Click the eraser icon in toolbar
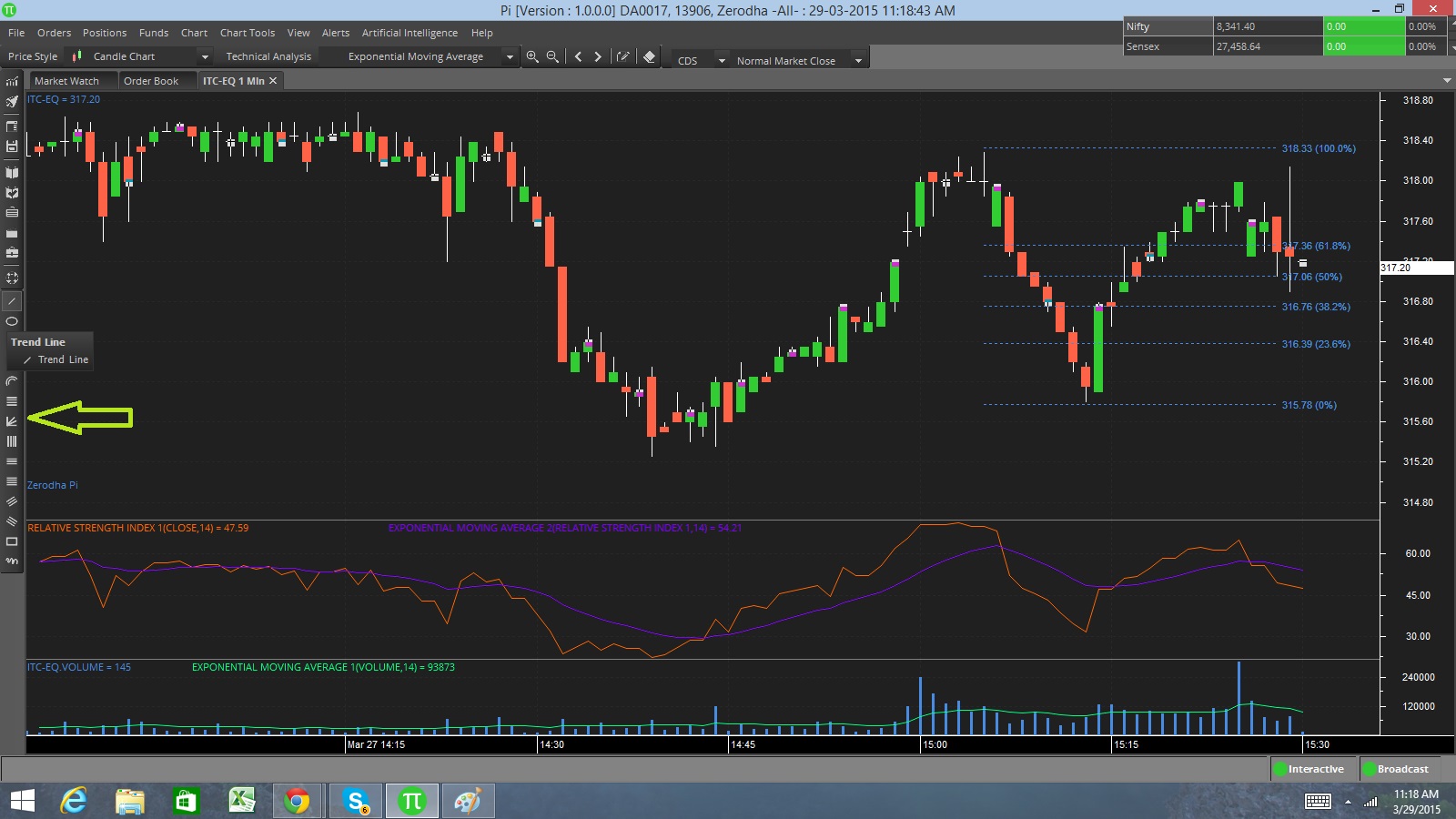 (x=649, y=56)
